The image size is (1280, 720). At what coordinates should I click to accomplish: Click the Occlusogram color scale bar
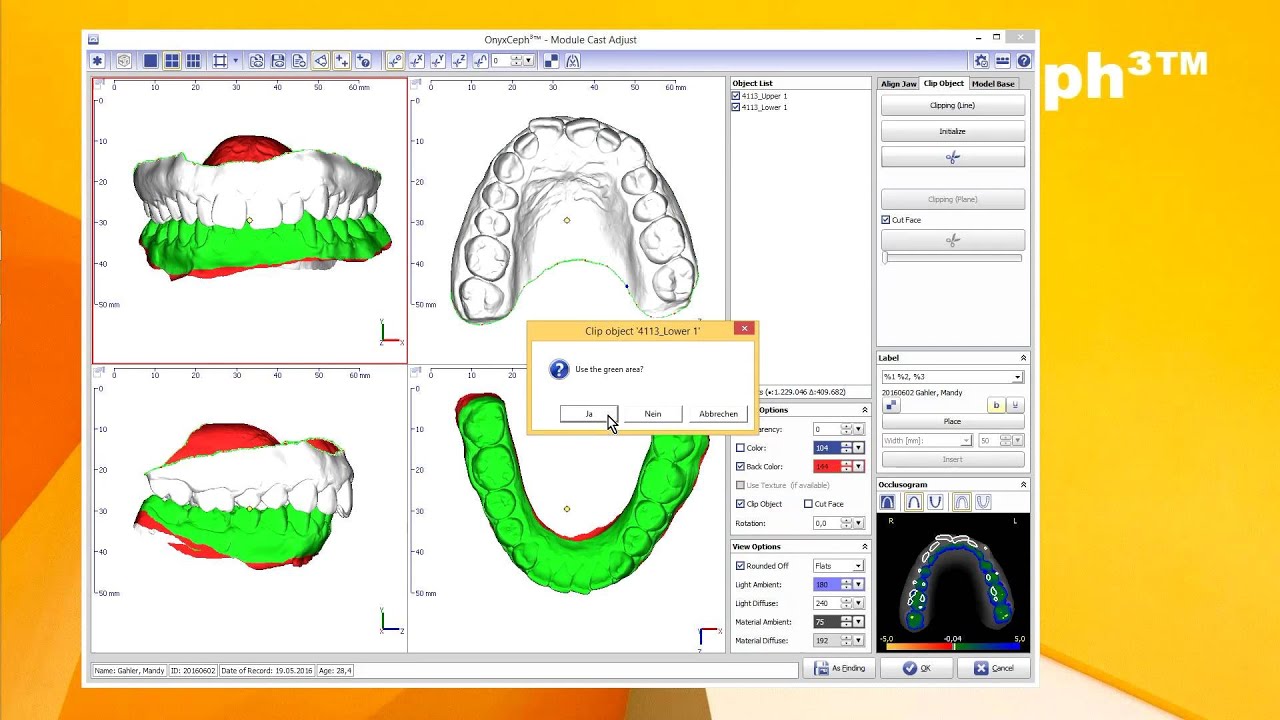tap(953, 647)
